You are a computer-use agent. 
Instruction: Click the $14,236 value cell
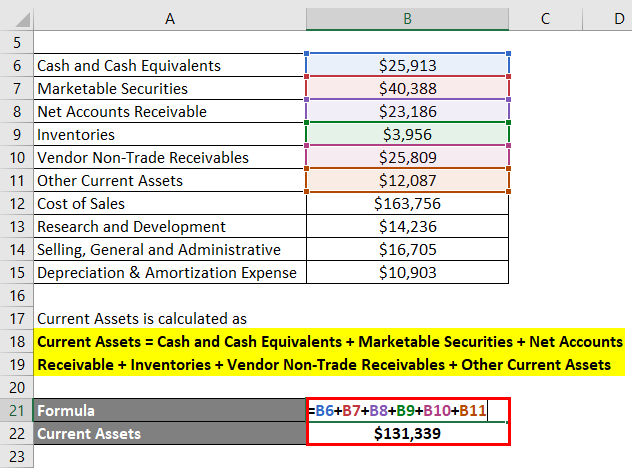[407, 226]
